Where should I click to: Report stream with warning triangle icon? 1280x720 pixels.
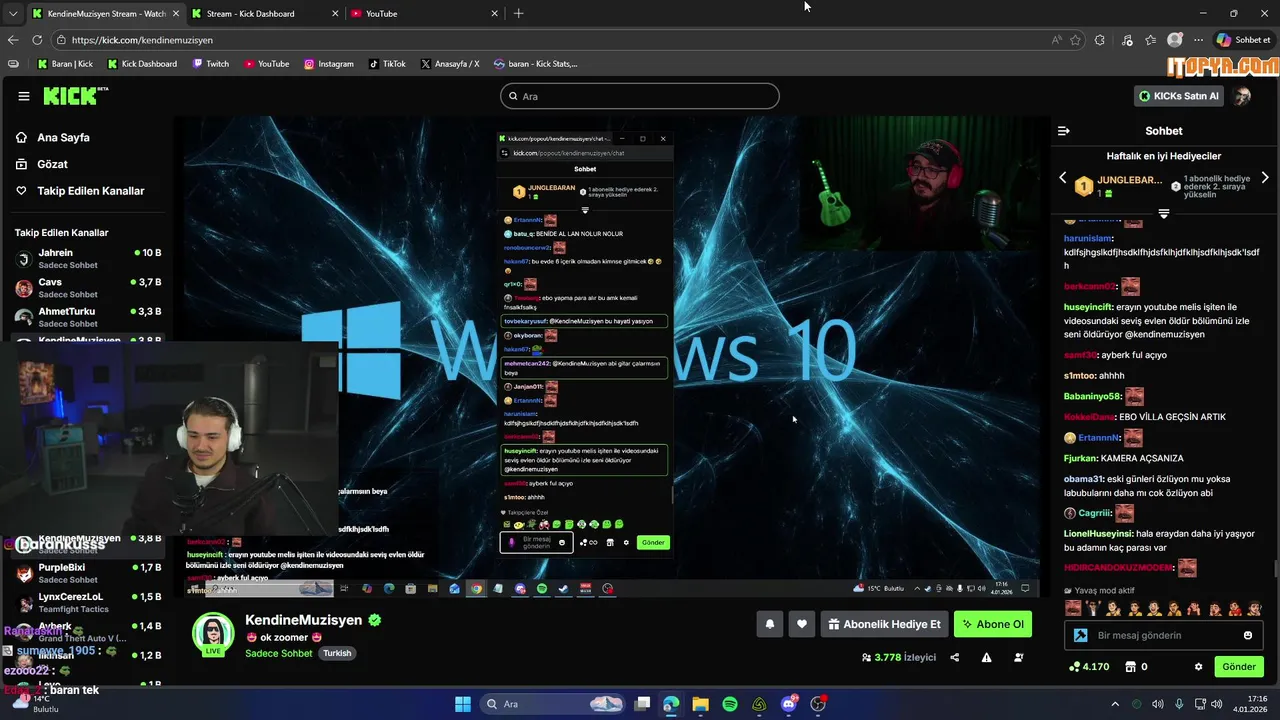[987, 658]
